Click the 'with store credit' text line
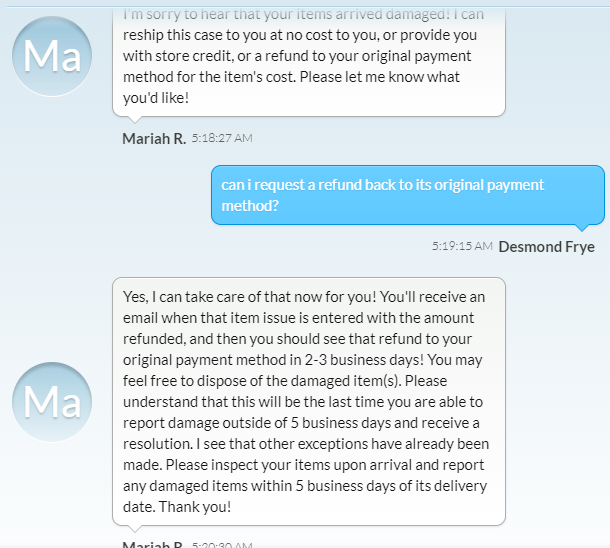This screenshot has height=548, width=610. (x=297, y=56)
